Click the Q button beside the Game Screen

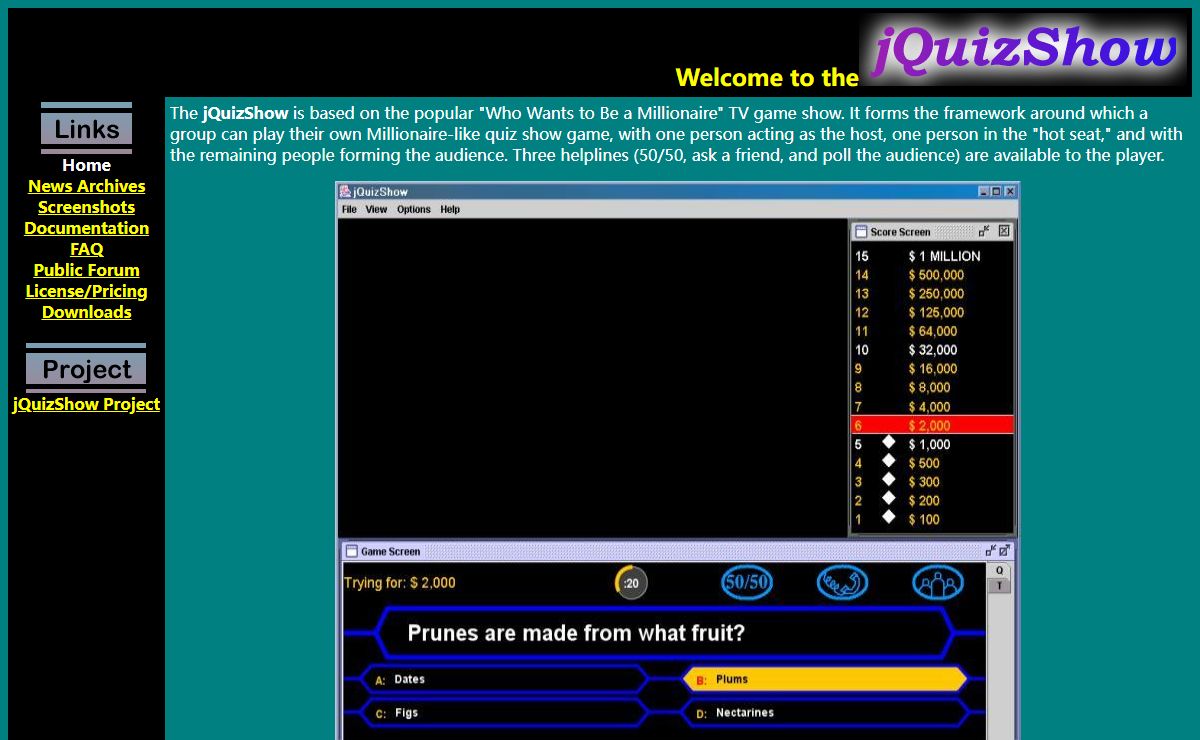pyautogui.click(x=999, y=570)
